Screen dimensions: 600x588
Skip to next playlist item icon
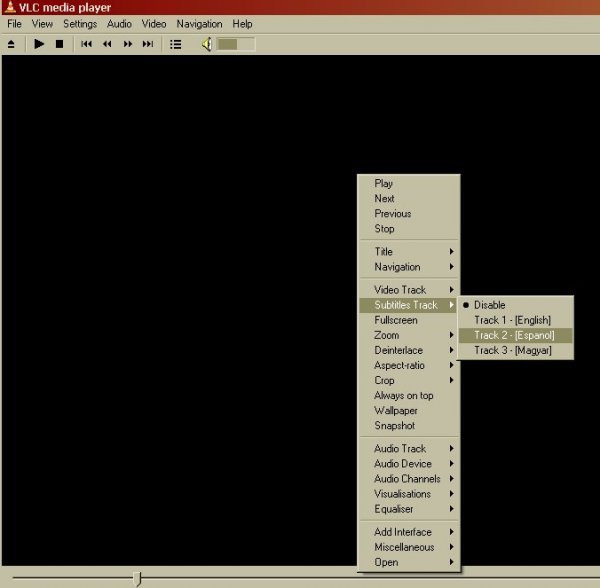(148, 44)
